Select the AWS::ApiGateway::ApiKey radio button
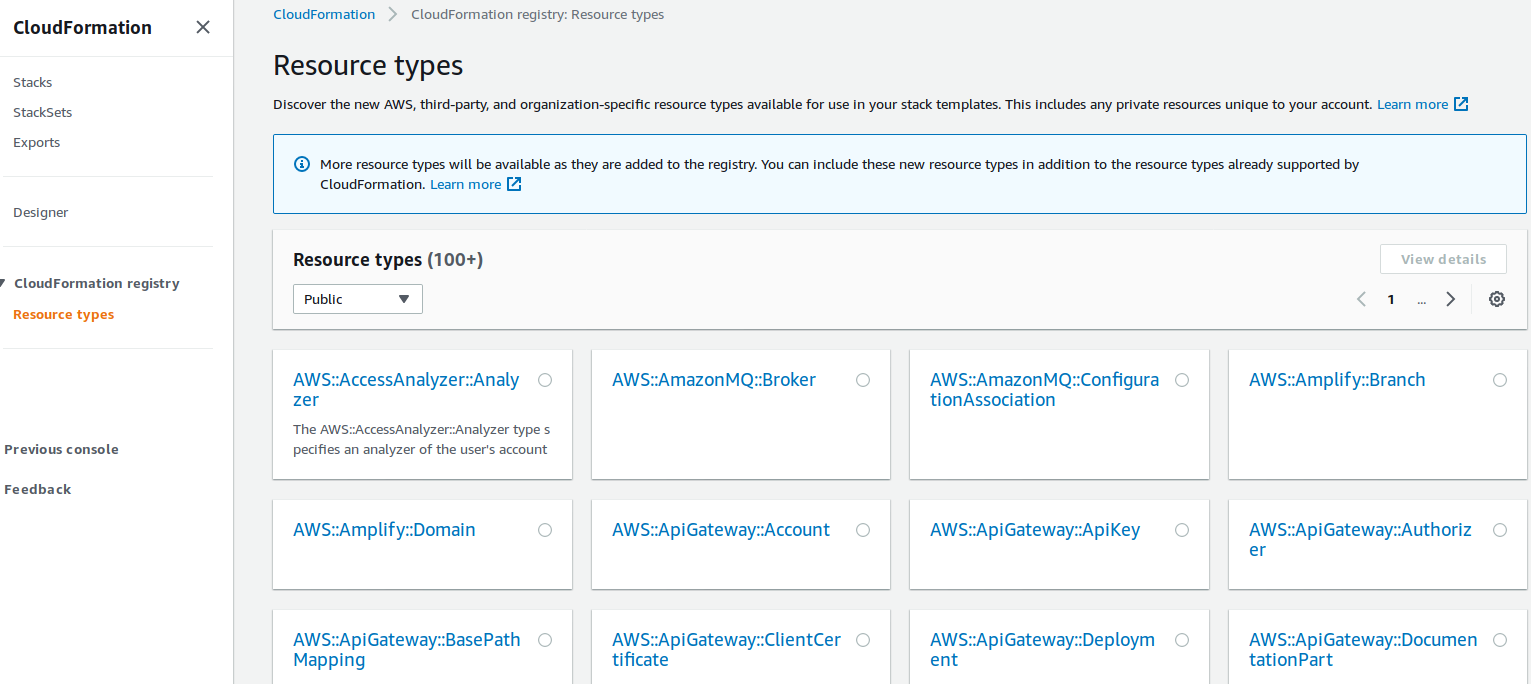 (1181, 530)
